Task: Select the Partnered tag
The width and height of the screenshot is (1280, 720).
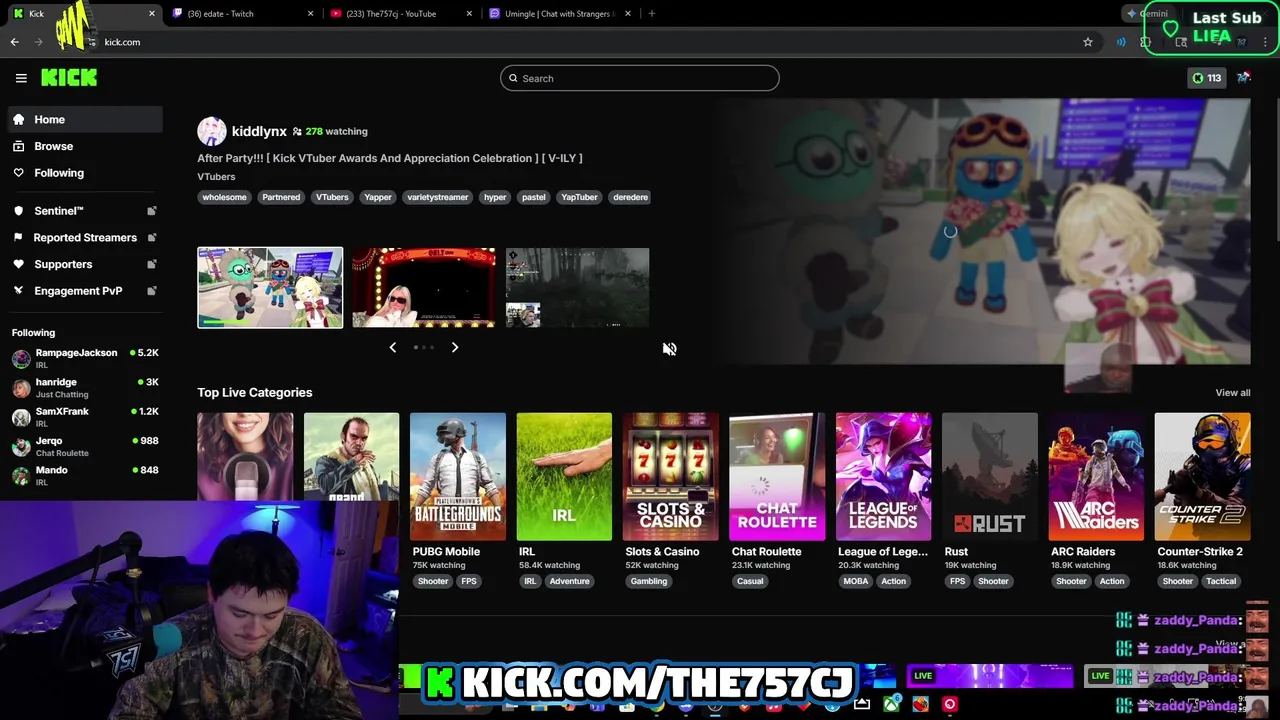Action: [x=281, y=197]
